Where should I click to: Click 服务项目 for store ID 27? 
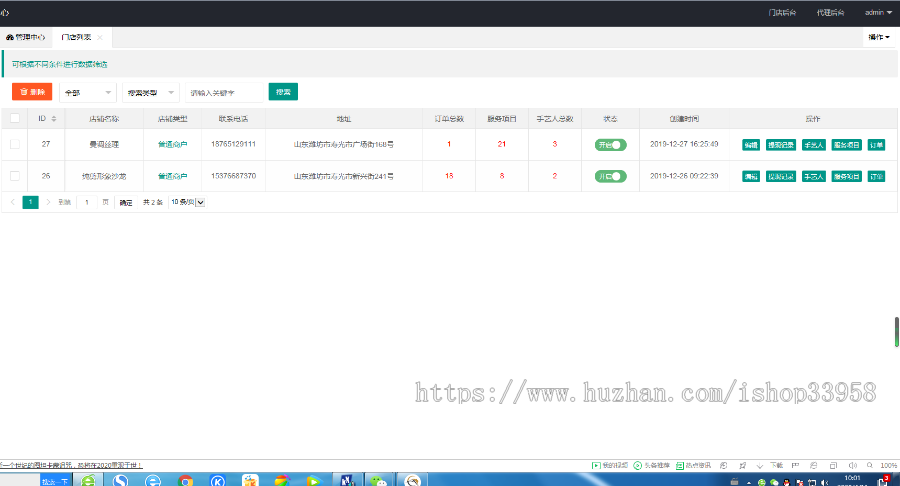coord(846,145)
